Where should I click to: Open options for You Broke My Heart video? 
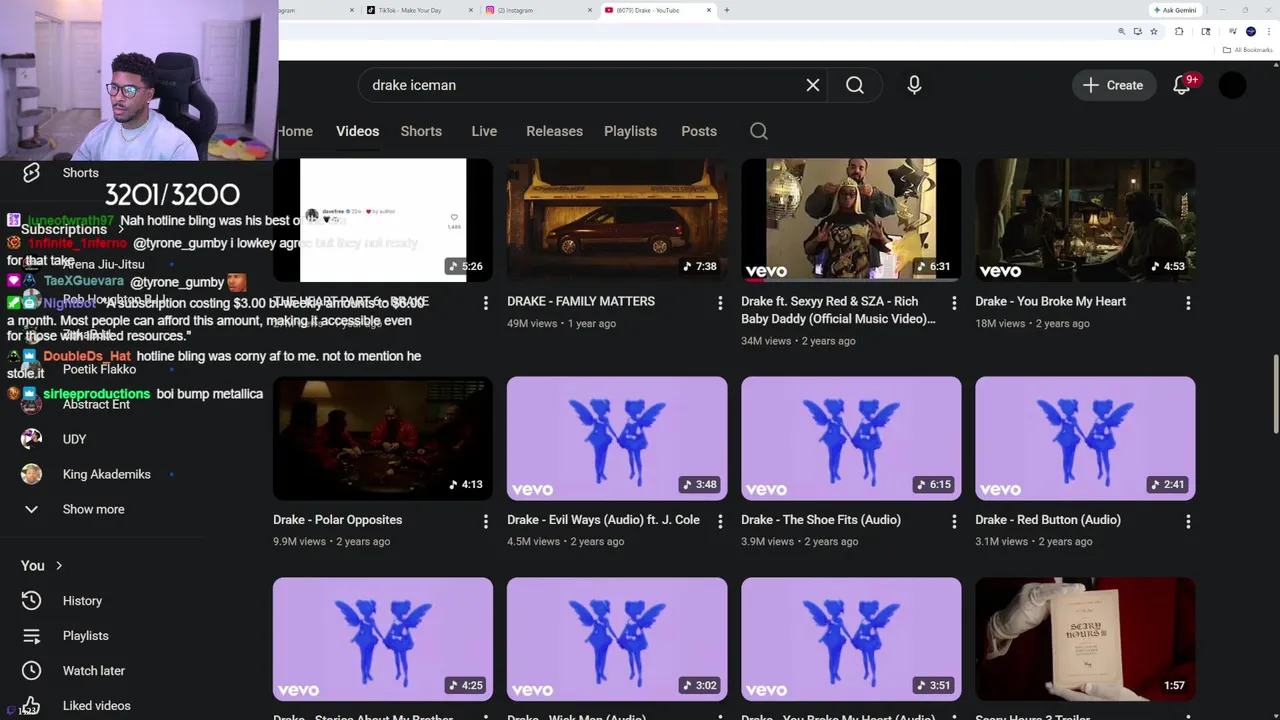pyautogui.click(x=1188, y=303)
